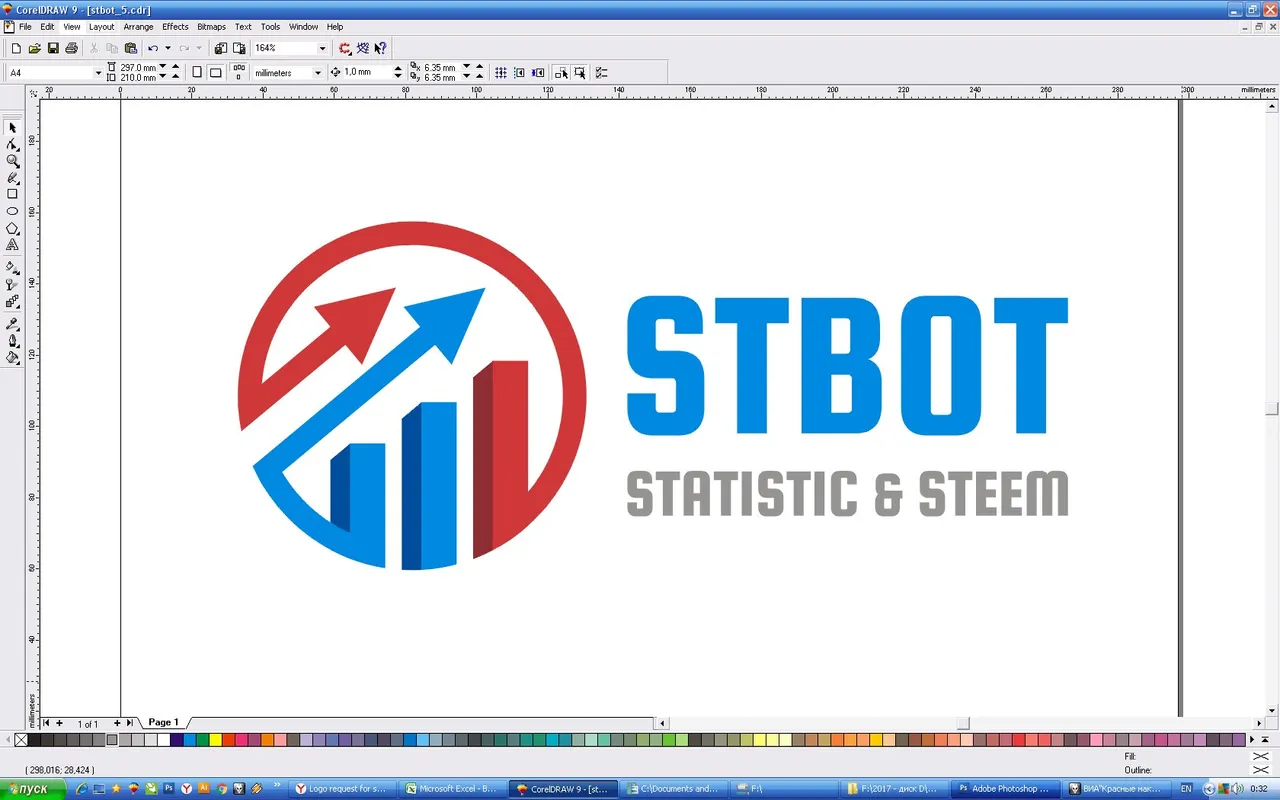This screenshot has height=800, width=1280.
Task: Toggle Snap to Objects
Action: tap(538, 72)
